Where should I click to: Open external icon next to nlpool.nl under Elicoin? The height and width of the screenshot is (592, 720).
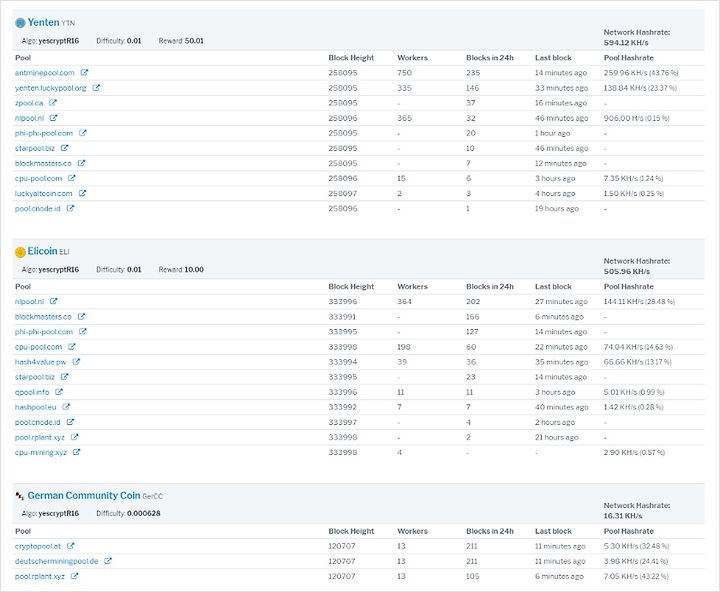coord(53,301)
